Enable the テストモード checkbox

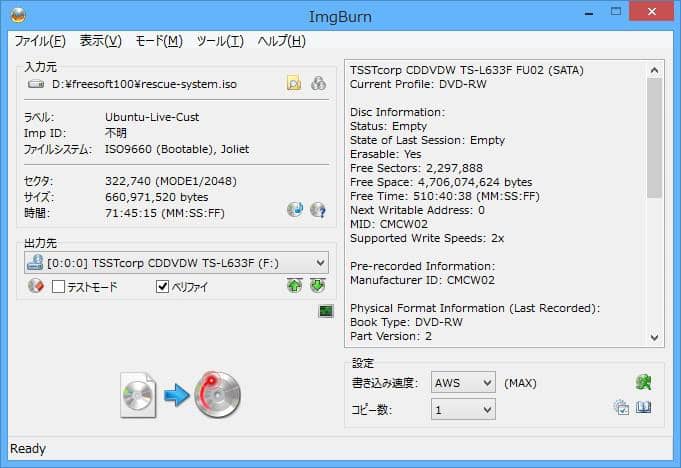pos(58,287)
